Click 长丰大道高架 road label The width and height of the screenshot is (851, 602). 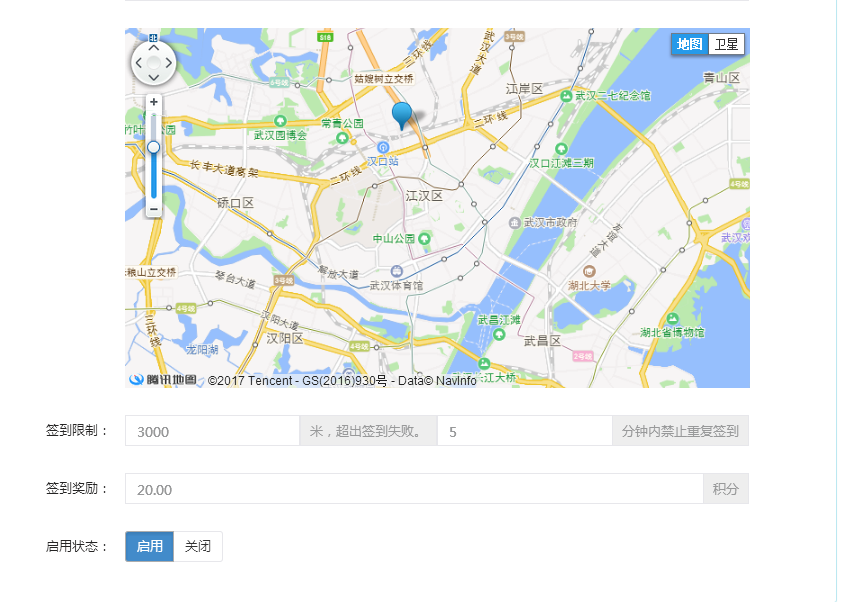click(224, 169)
